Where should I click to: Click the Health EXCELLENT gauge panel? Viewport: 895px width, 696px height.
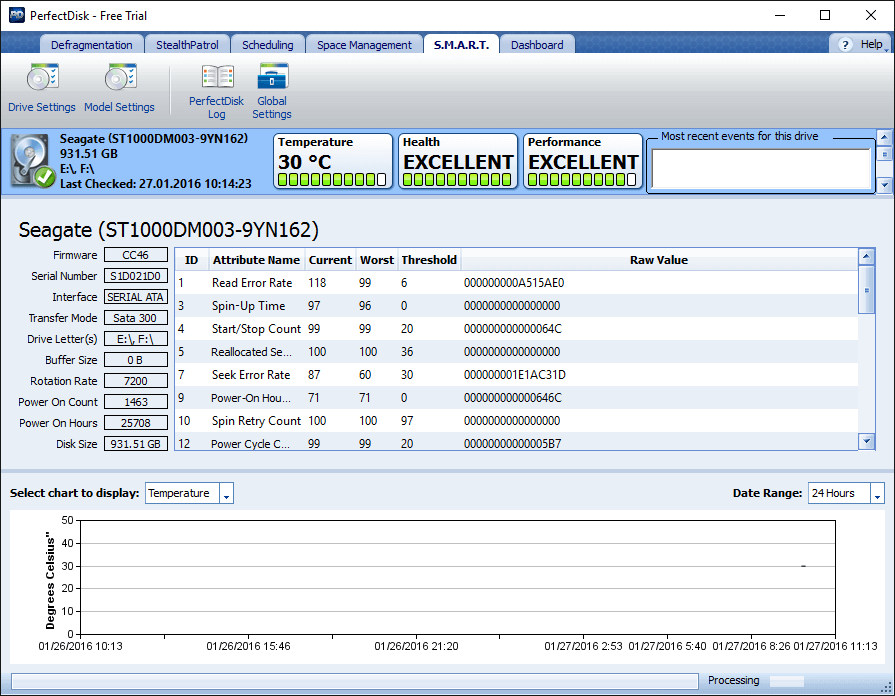tap(458, 161)
